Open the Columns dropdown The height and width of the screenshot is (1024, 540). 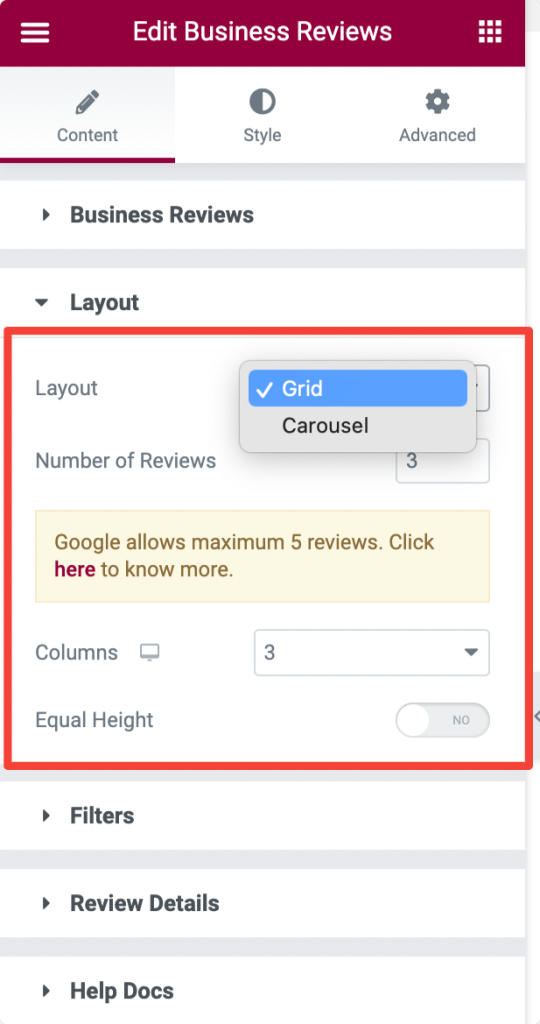(x=372, y=652)
